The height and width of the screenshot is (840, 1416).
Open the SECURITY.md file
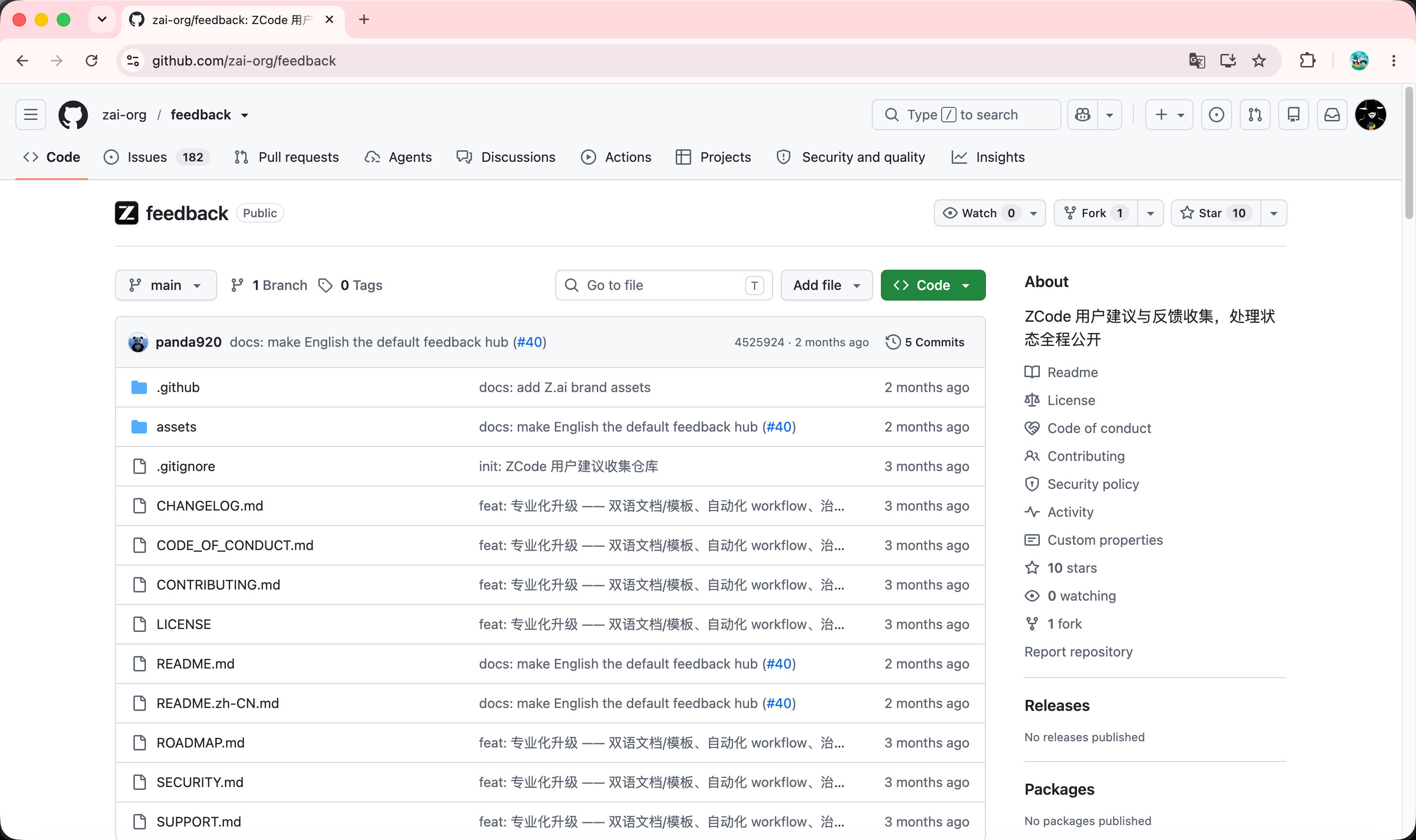coord(200,782)
